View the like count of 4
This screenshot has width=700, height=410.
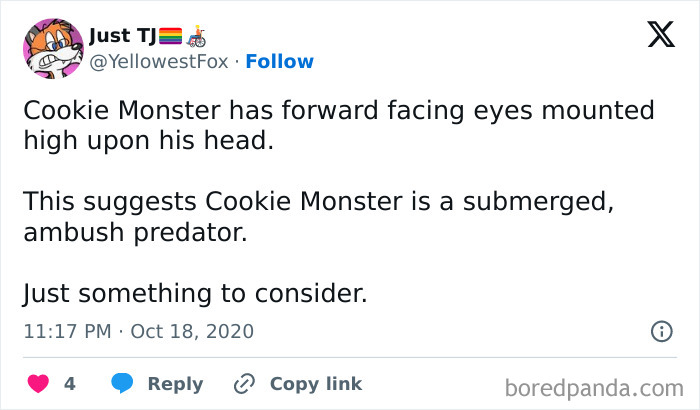[x=70, y=384]
